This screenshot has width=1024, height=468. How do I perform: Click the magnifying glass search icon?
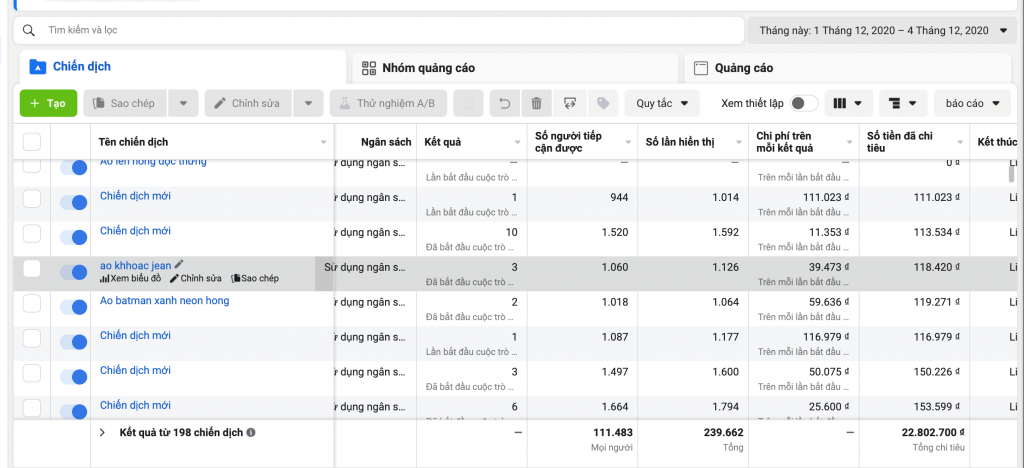point(29,30)
